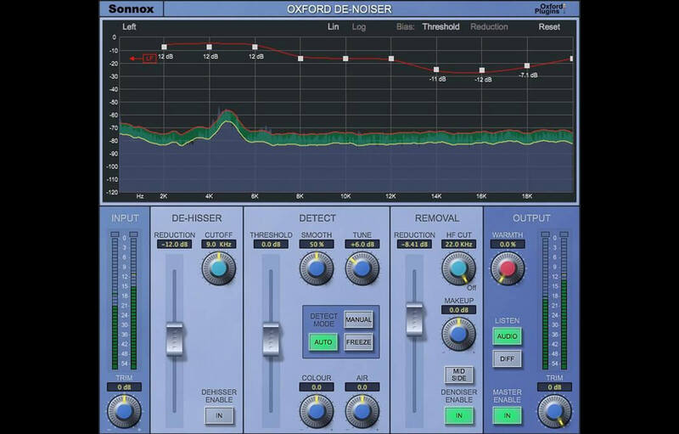679x434 pixels.
Task: Select the bias curve node at 10K
Action: point(346,58)
